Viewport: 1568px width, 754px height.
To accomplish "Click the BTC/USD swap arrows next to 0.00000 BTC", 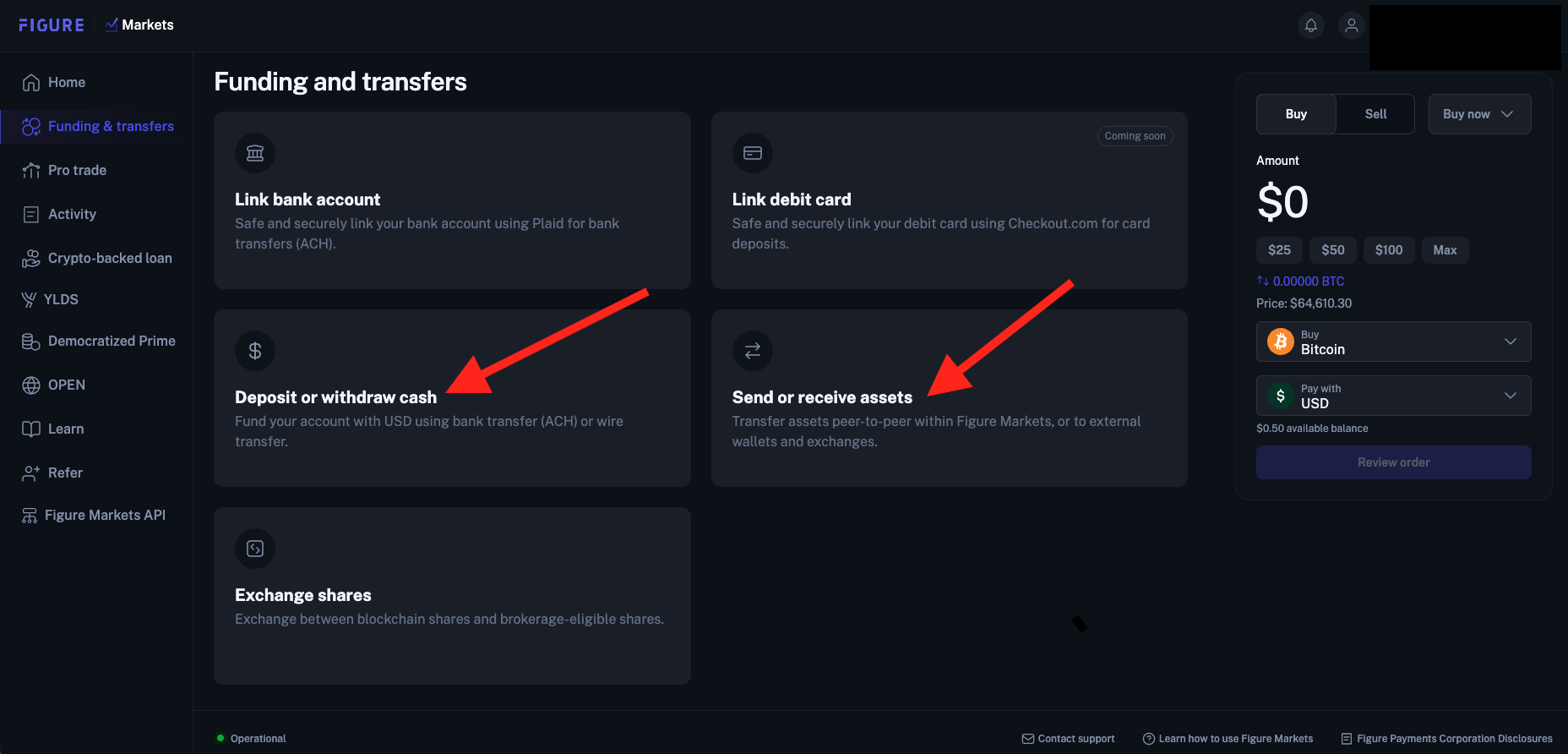I will tap(1263, 281).
